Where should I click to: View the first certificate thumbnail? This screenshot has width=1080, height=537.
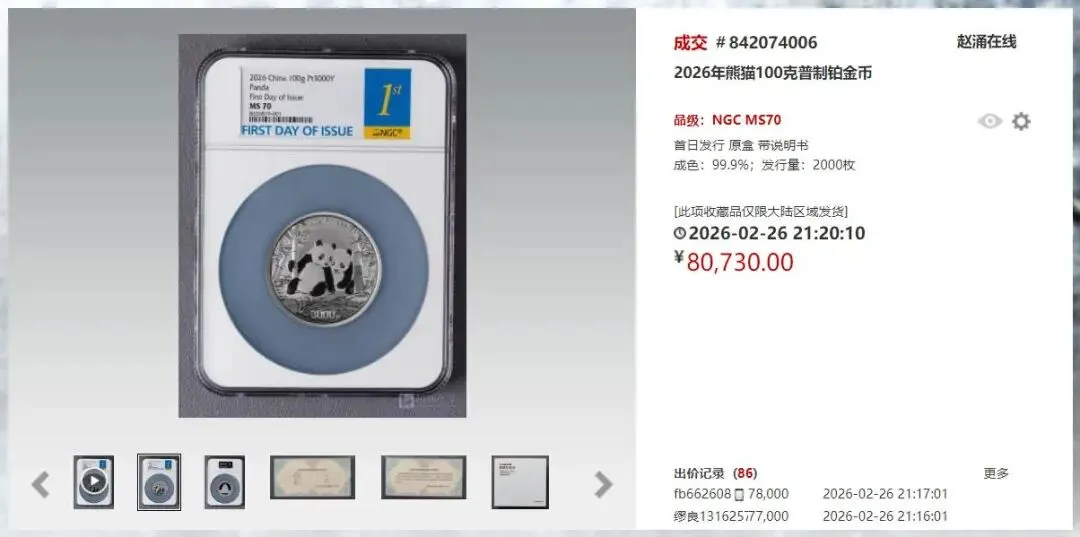(x=313, y=477)
